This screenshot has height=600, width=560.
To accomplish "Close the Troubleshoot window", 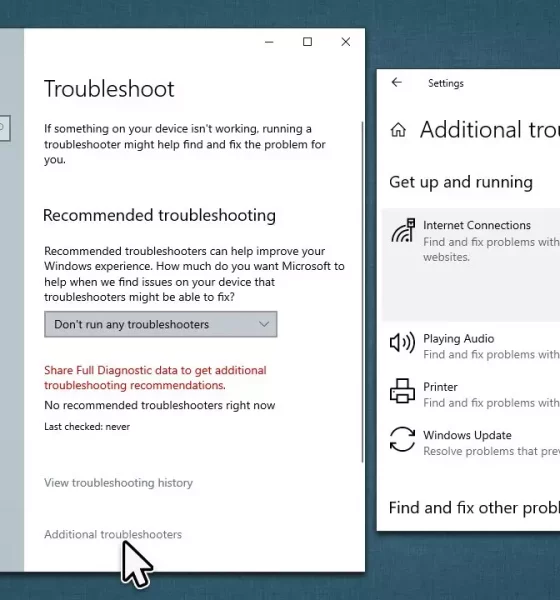I will (346, 42).
